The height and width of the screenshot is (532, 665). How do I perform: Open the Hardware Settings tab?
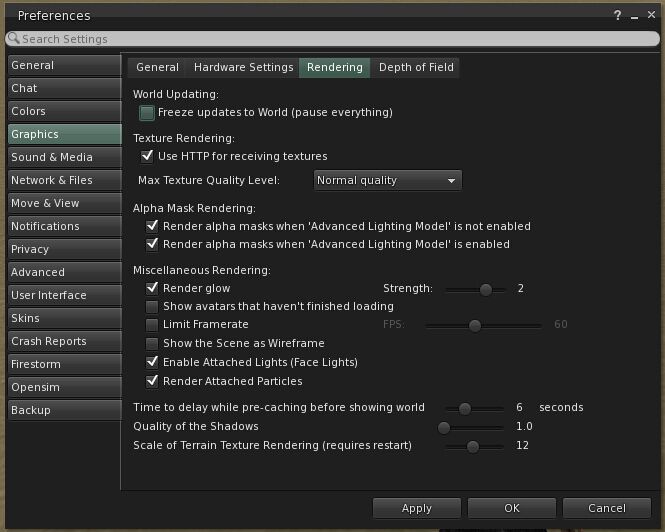point(243,67)
